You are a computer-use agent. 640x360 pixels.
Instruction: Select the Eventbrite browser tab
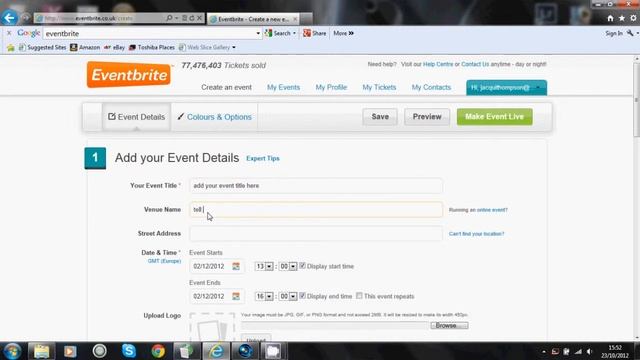[x=253, y=19]
